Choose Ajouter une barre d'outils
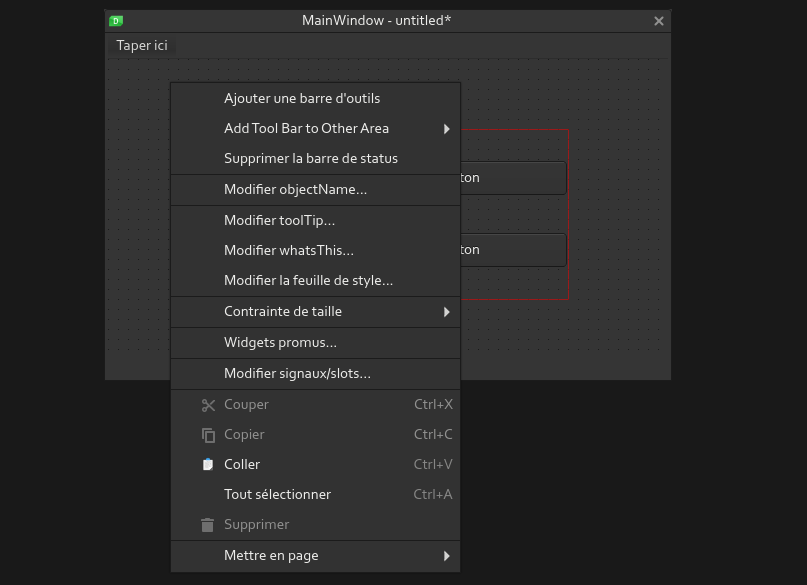Image resolution: width=807 pixels, height=585 pixels. click(x=302, y=98)
